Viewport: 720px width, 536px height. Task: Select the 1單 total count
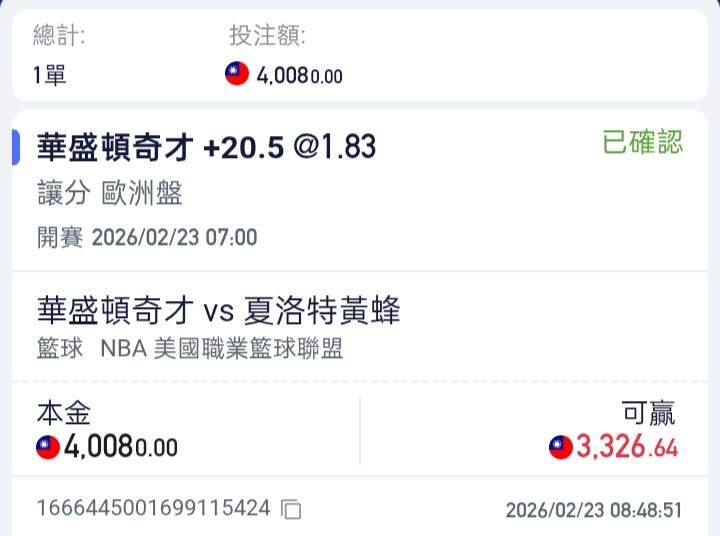click(49, 75)
